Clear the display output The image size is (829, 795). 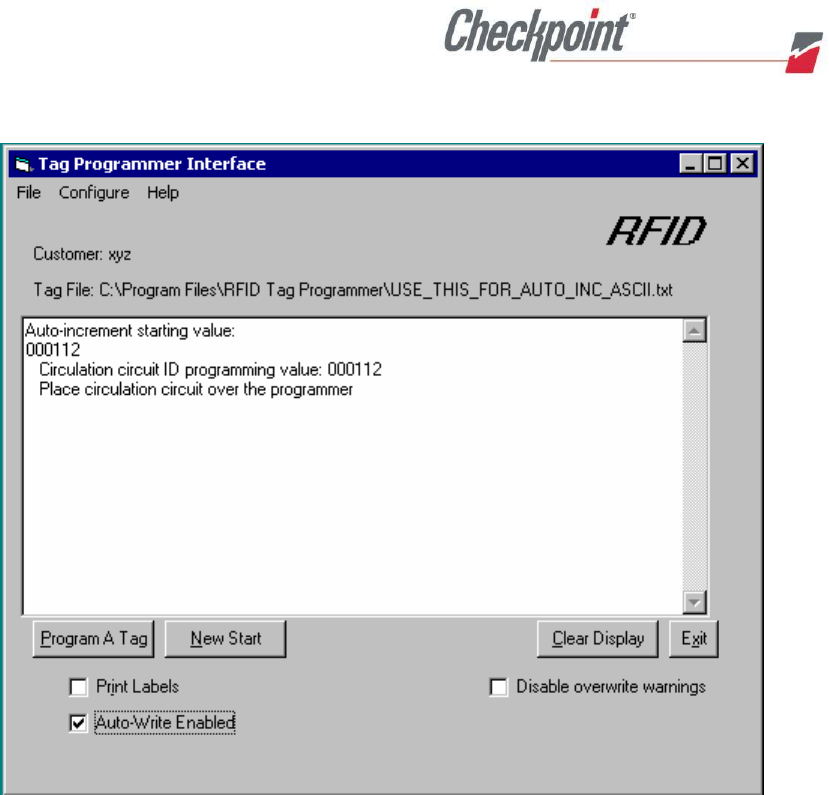(598, 639)
